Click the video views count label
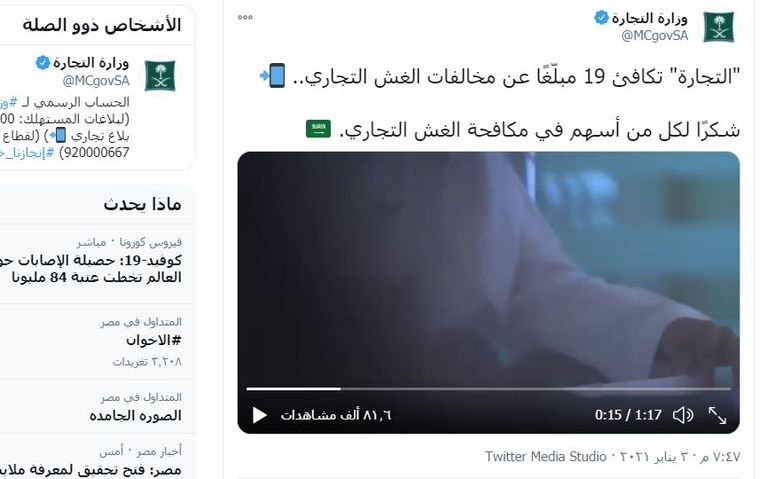768x479 pixels. pyautogui.click(x=336, y=415)
